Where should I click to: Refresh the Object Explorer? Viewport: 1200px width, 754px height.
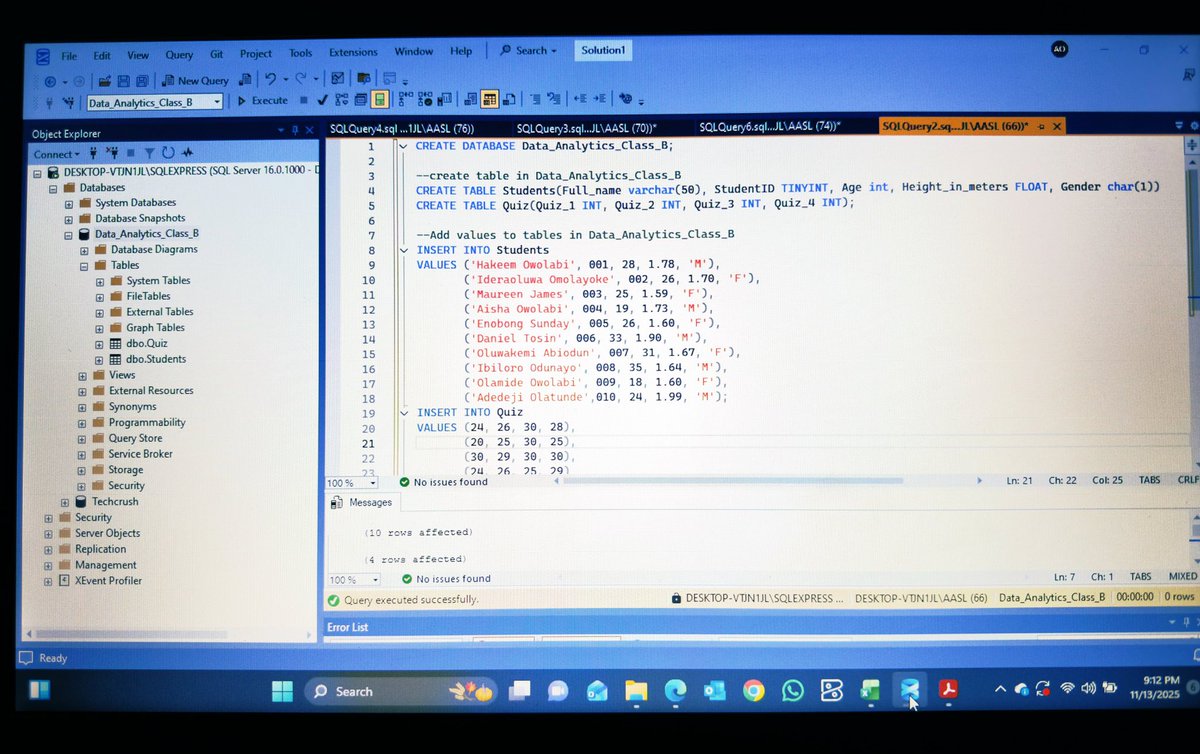click(x=168, y=152)
